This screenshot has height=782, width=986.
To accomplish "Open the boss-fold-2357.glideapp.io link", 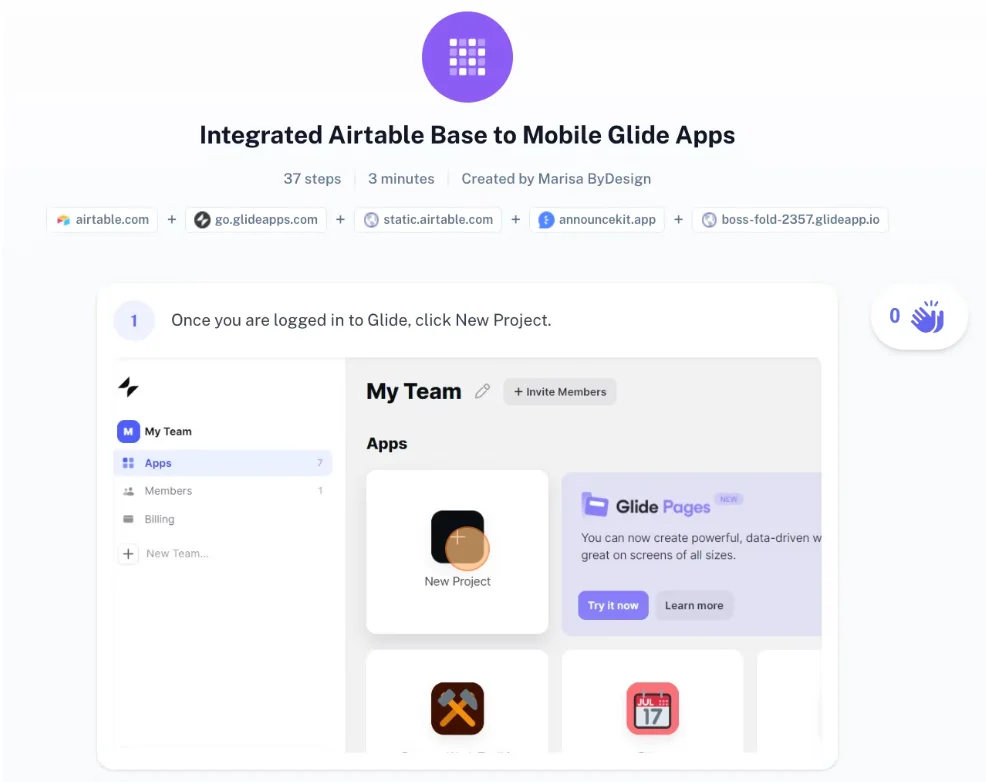I will point(790,219).
